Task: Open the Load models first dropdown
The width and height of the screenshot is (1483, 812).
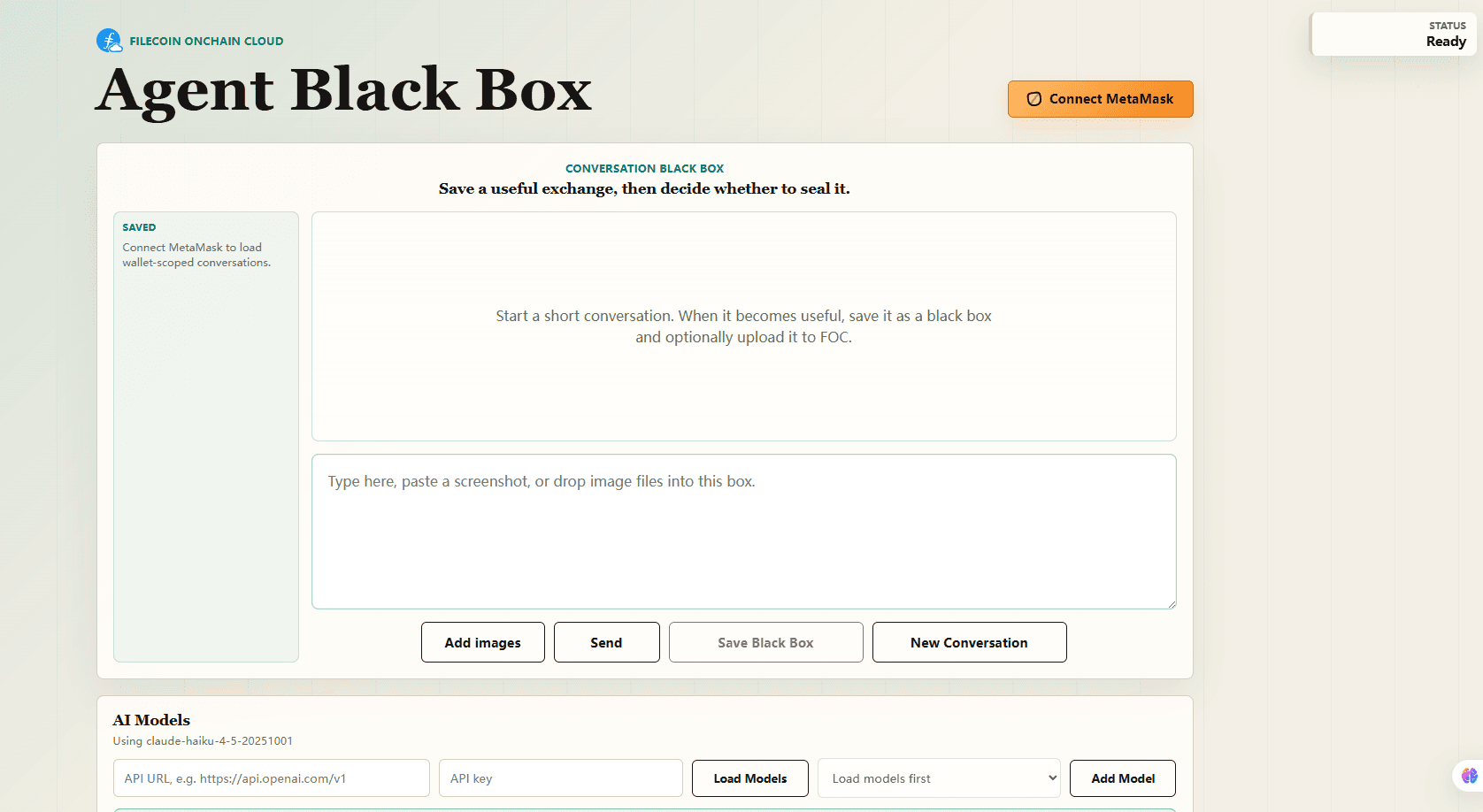Action: [x=939, y=778]
